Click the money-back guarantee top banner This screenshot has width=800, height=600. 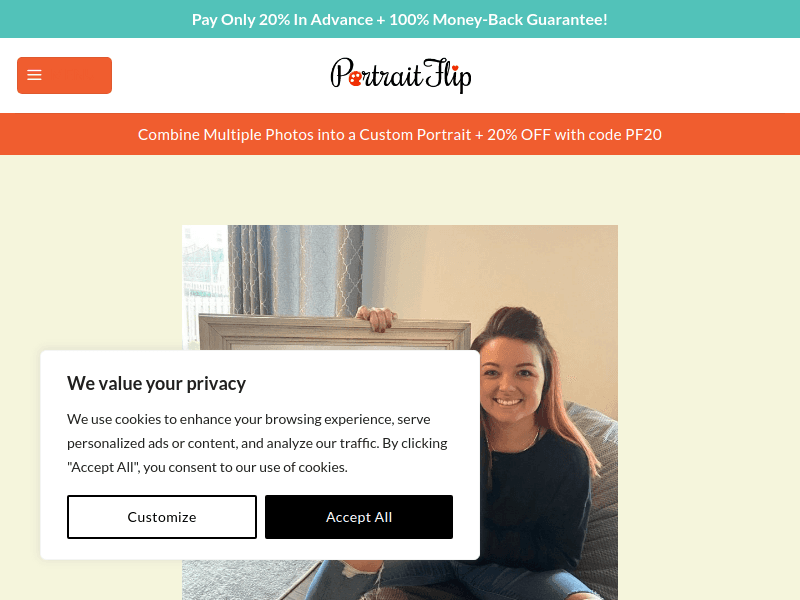pyautogui.click(x=400, y=19)
